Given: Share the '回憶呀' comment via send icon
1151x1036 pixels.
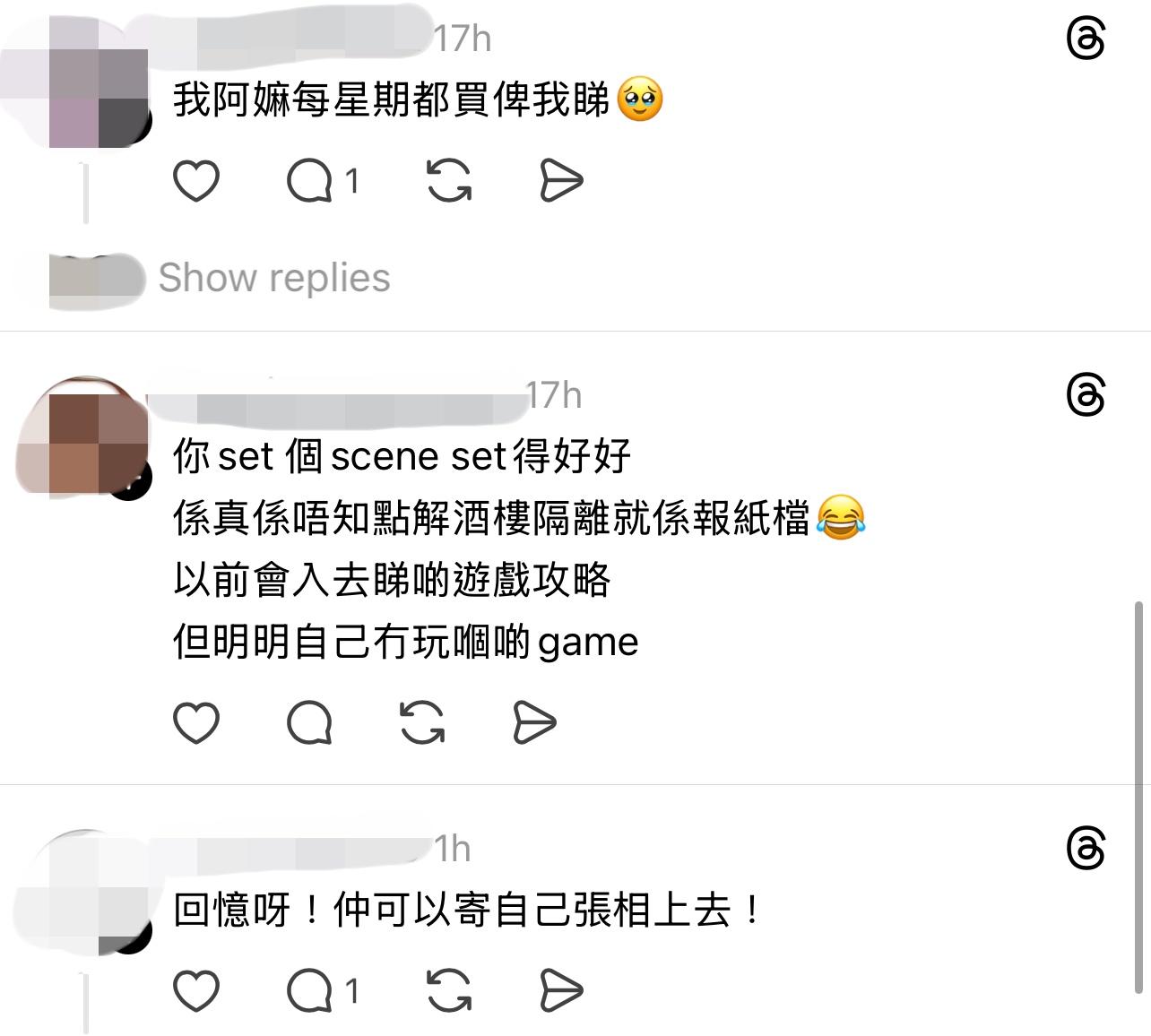Looking at the screenshot, I should 562,991.
